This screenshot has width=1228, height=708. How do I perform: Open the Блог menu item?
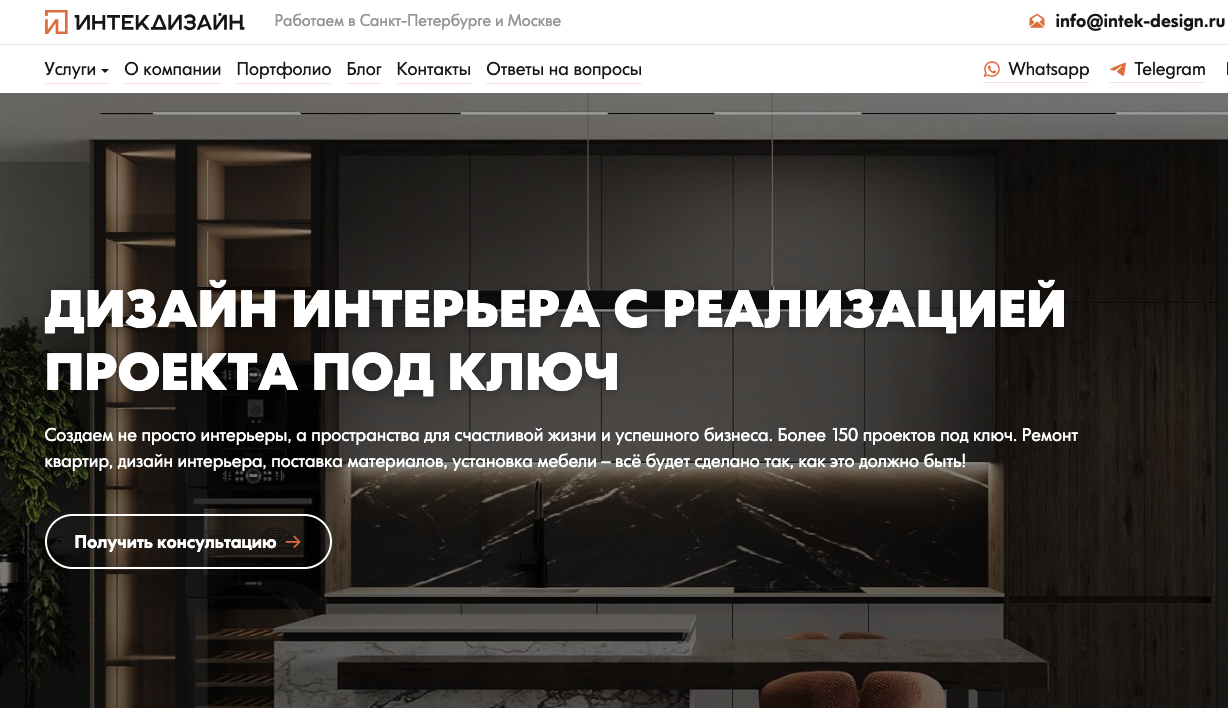[364, 69]
